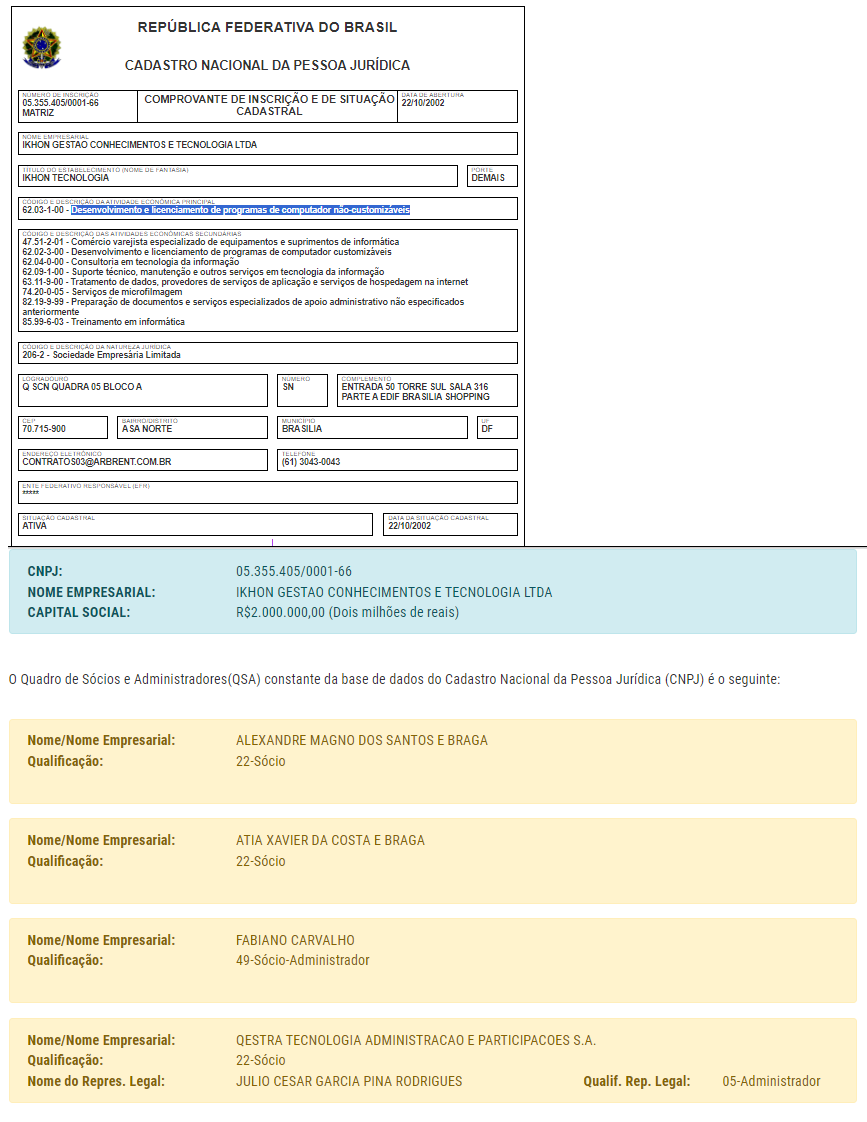Screen dimensions: 867x1122
Task: Click the number field value 'SN'
Action: (x=288, y=386)
